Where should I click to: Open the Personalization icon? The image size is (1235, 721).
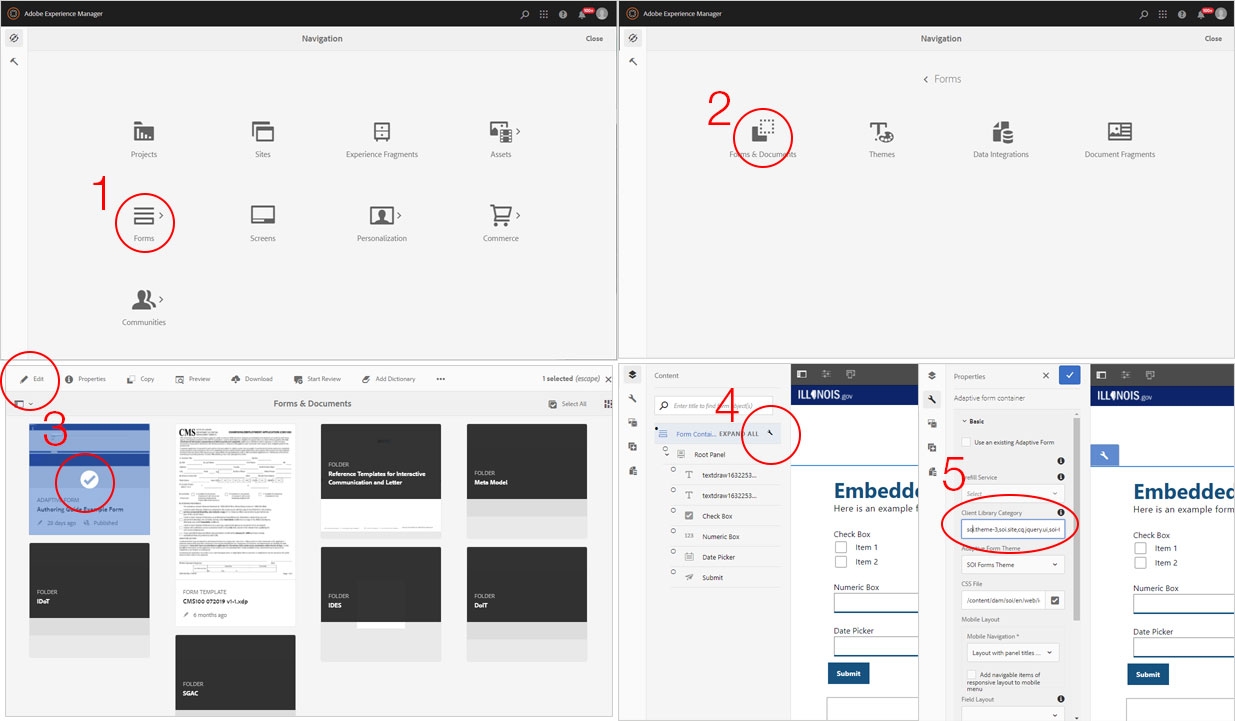tap(381, 215)
